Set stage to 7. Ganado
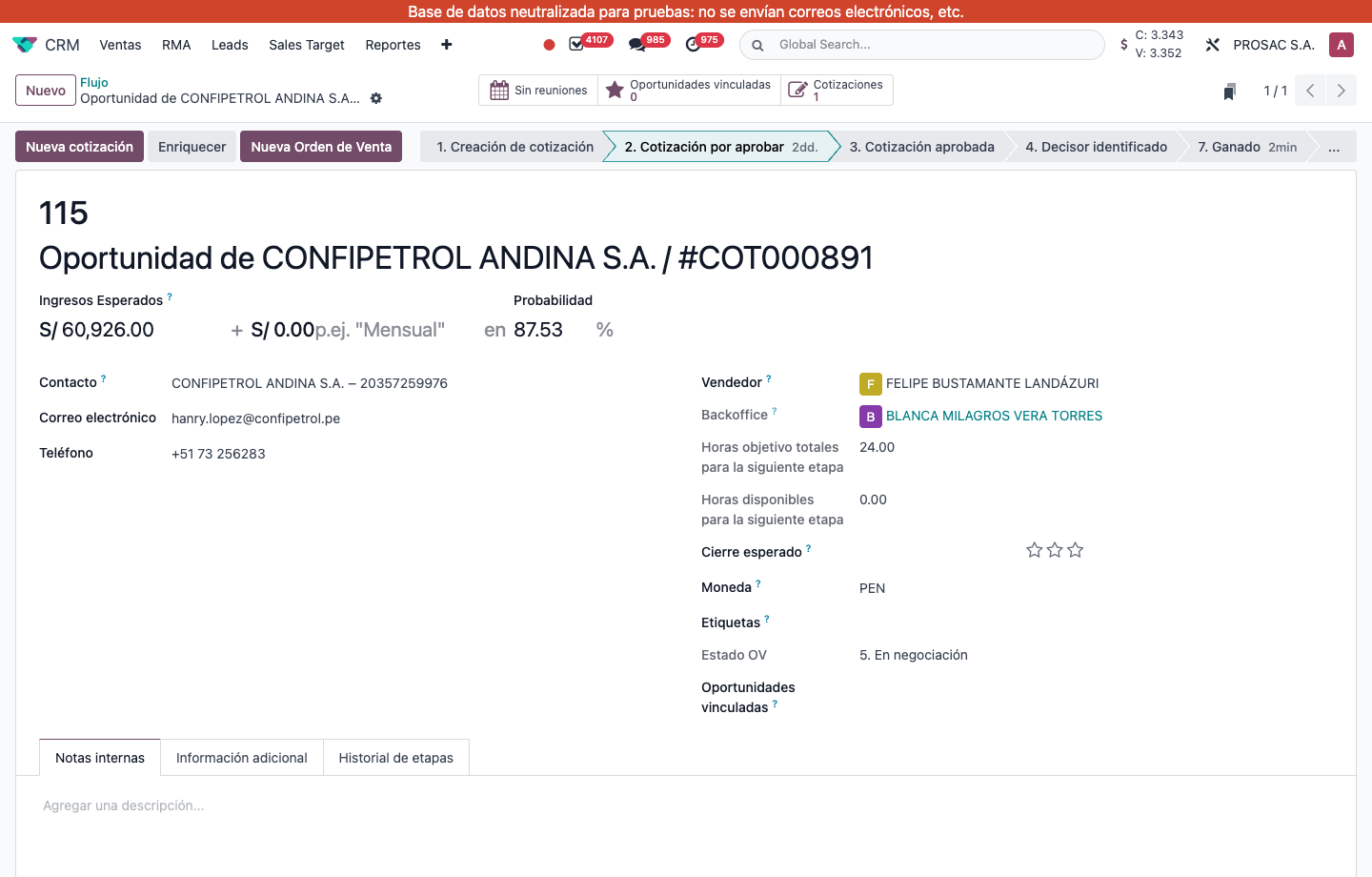Viewport: 1372px width, 877px height. tap(1247, 147)
